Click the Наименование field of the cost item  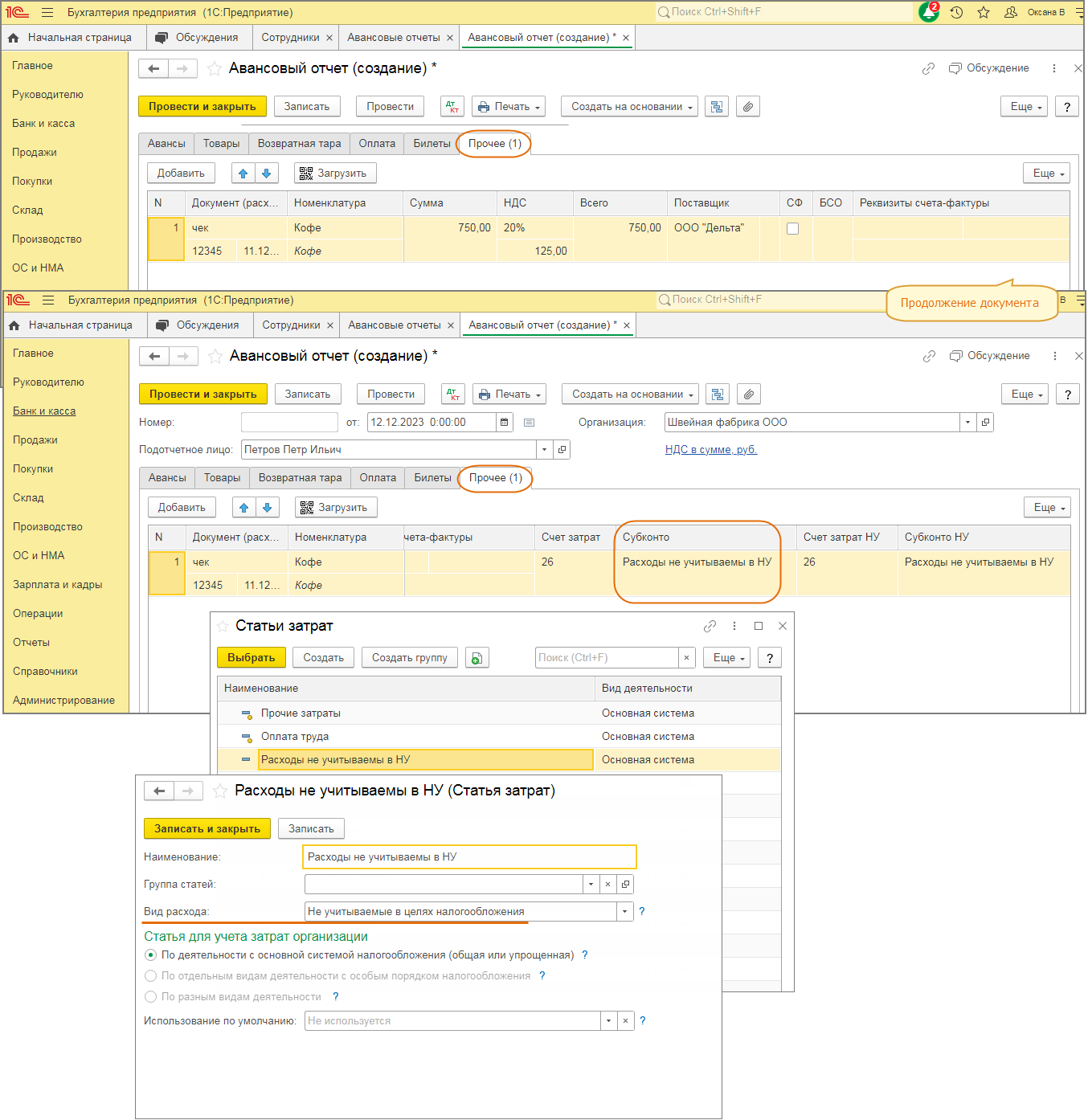tap(470, 857)
